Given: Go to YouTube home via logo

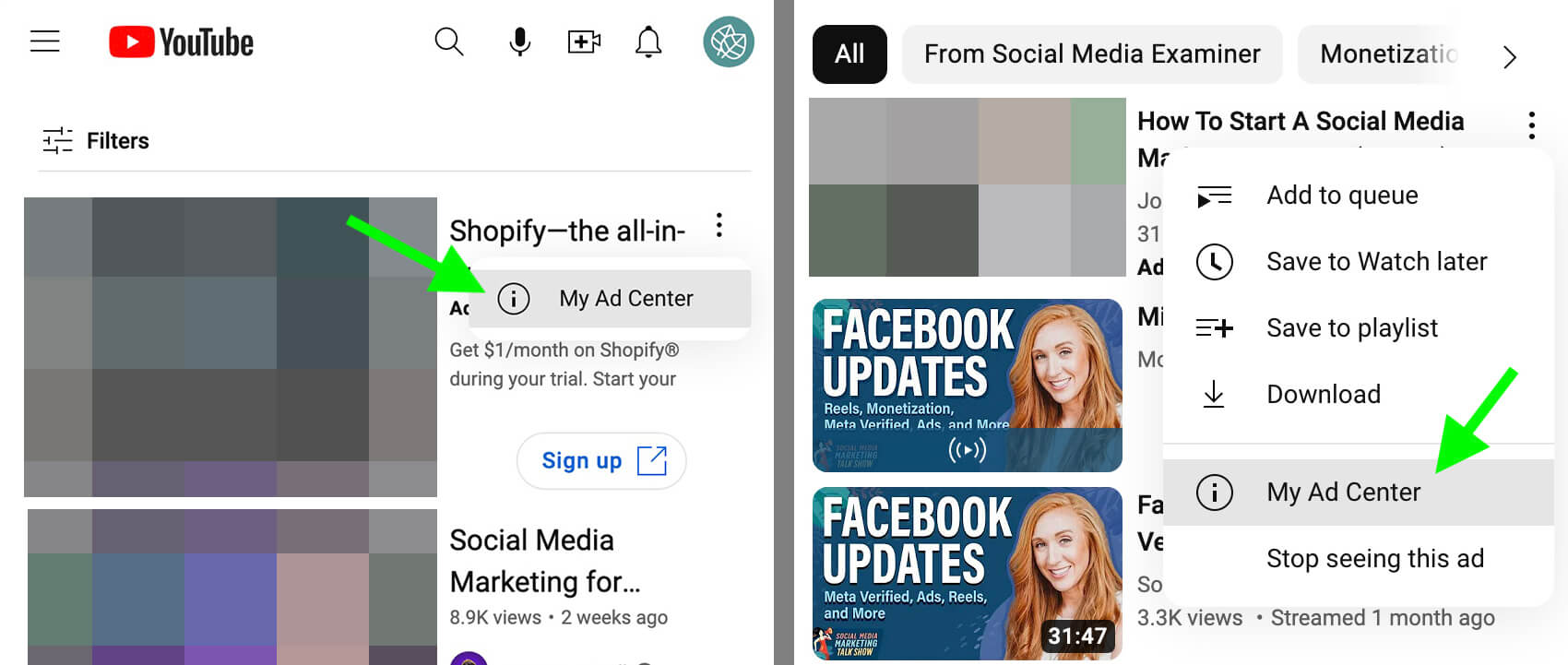Looking at the screenshot, I should [181, 42].
